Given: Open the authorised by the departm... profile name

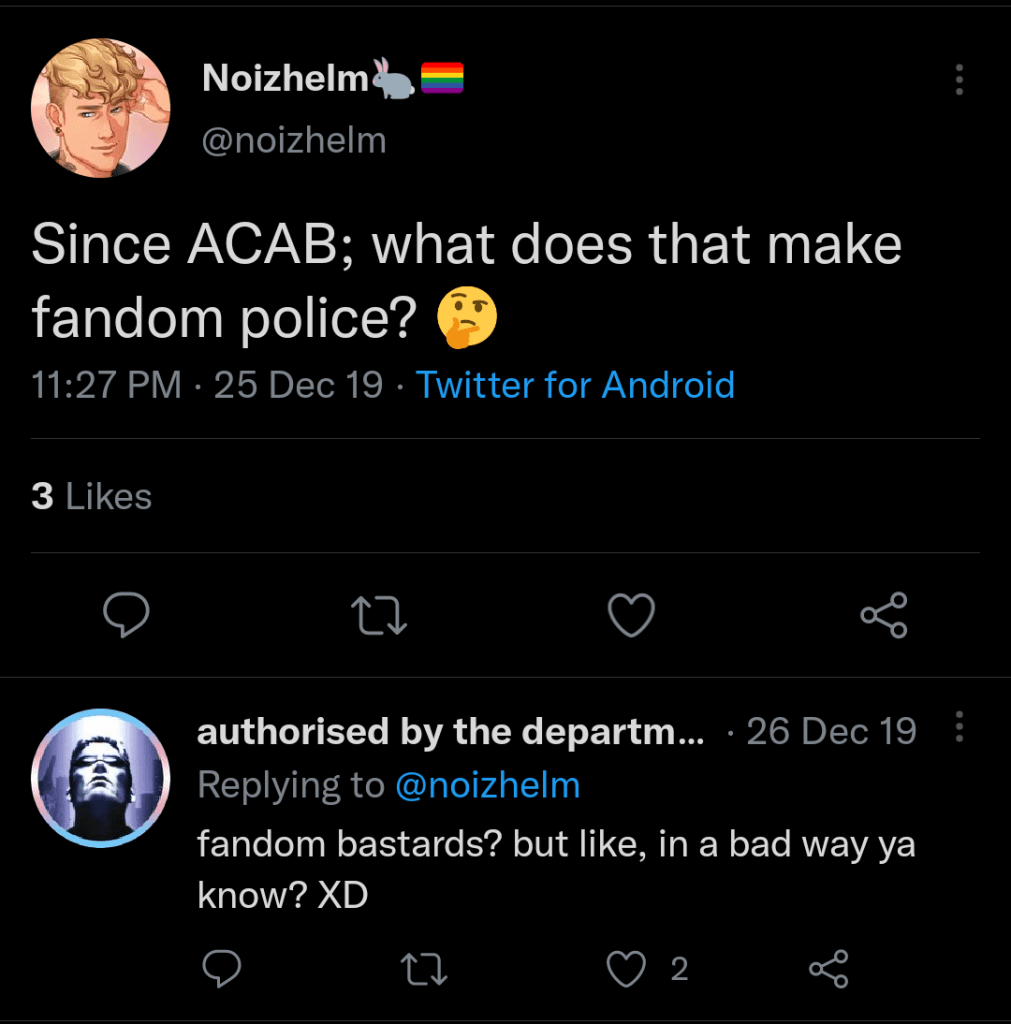Looking at the screenshot, I should [x=450, y=732].
